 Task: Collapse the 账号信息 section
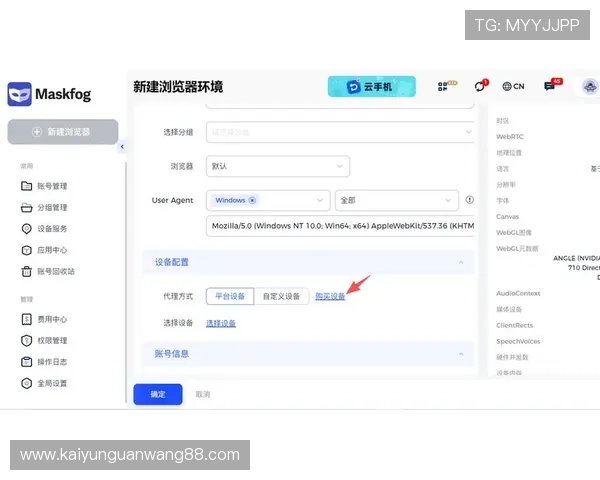click(461, 354)
